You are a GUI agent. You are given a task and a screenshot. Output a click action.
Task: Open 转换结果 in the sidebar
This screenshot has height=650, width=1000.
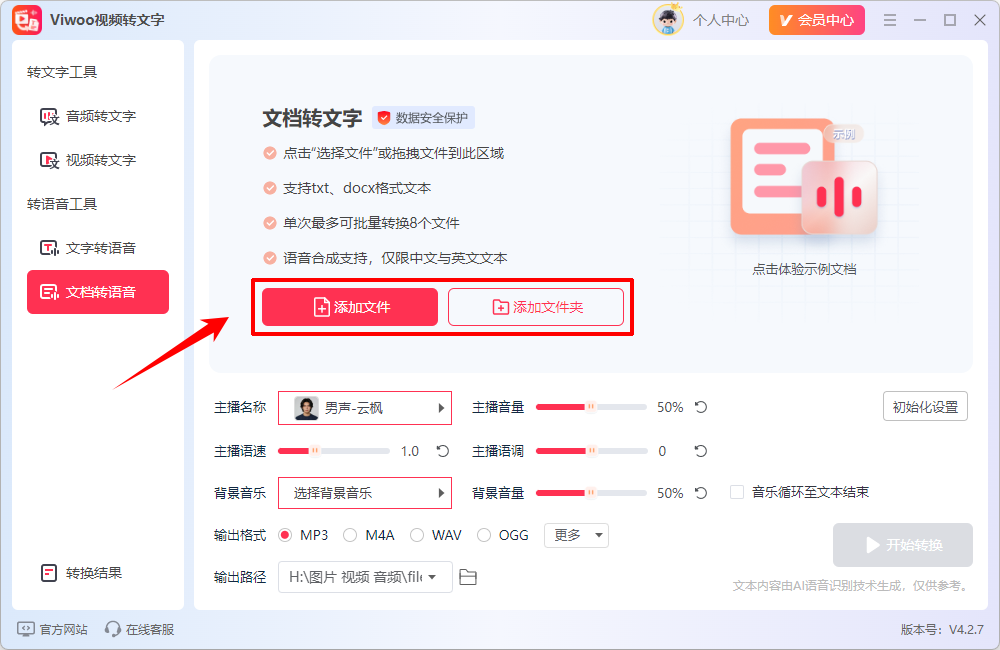pyautogui.click(x=81, y=573)
